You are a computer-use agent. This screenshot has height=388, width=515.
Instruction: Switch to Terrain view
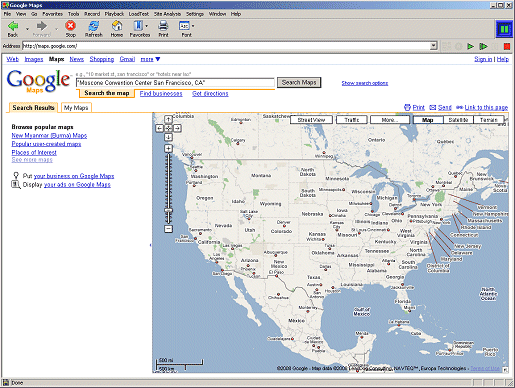click(x=489, y=120)
